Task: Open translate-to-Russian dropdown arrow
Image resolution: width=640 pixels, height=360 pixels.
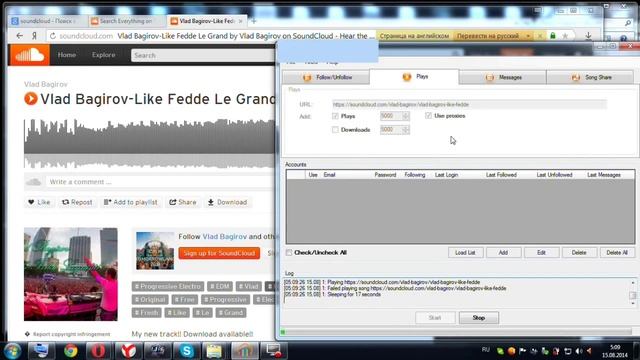Action: pos(528,36)
